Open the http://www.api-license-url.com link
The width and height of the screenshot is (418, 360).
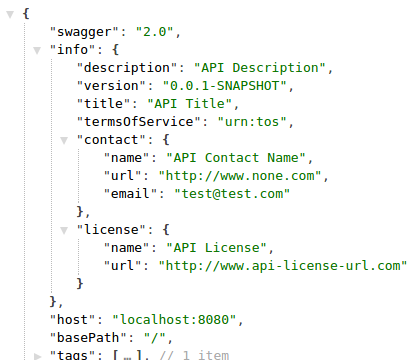pos(283,266)
